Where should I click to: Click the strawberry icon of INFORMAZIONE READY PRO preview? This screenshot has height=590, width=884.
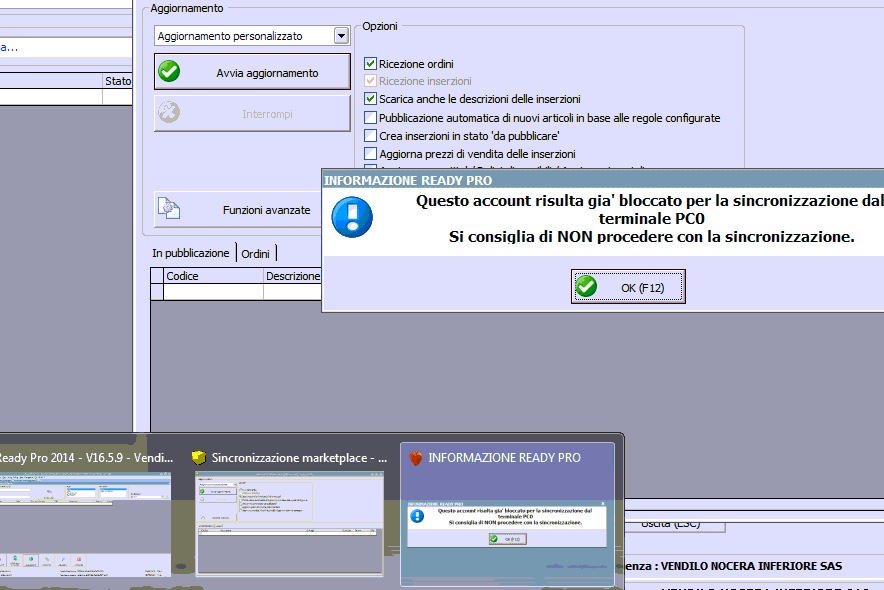coord(416,458)
